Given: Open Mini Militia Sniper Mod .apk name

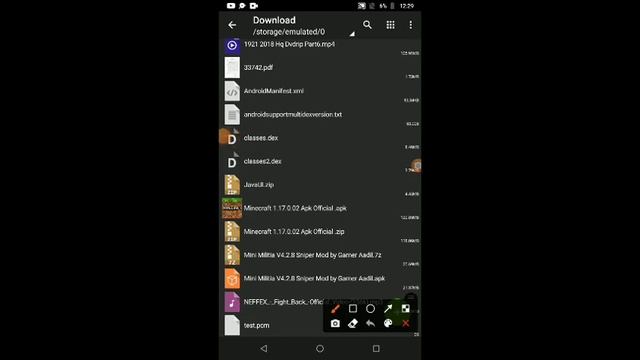Looking at the screenshot, I should 314,278.
